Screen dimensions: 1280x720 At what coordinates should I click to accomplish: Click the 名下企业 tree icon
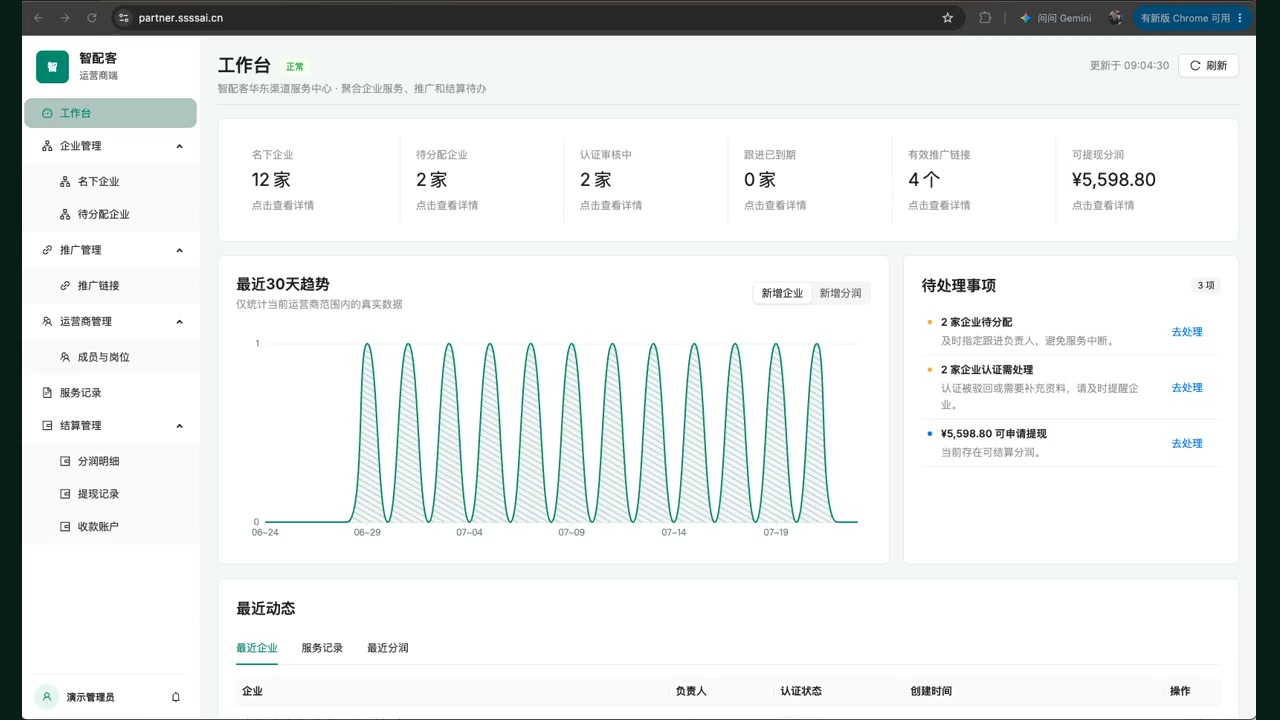65,181
